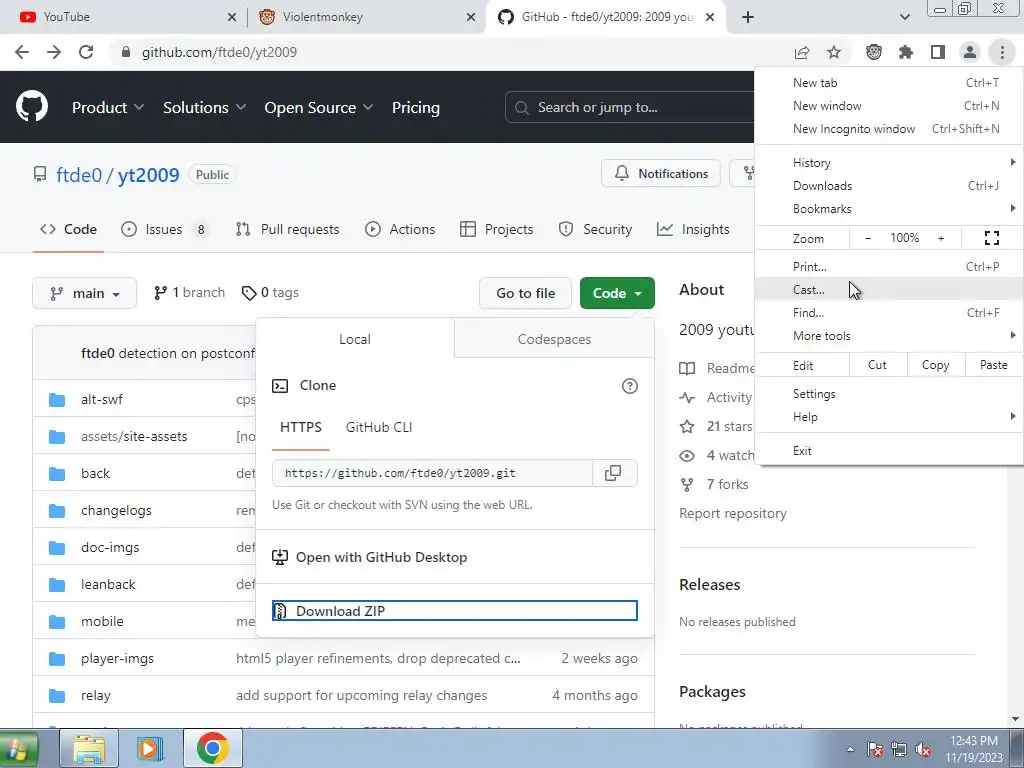Expand the Product menu
This screenshot has width=1024, height=768.
pos(108,108)
